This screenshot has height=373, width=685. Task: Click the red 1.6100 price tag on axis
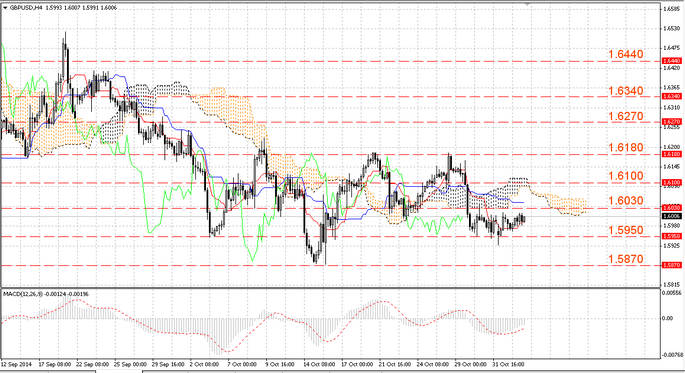(x=672, y=183)
